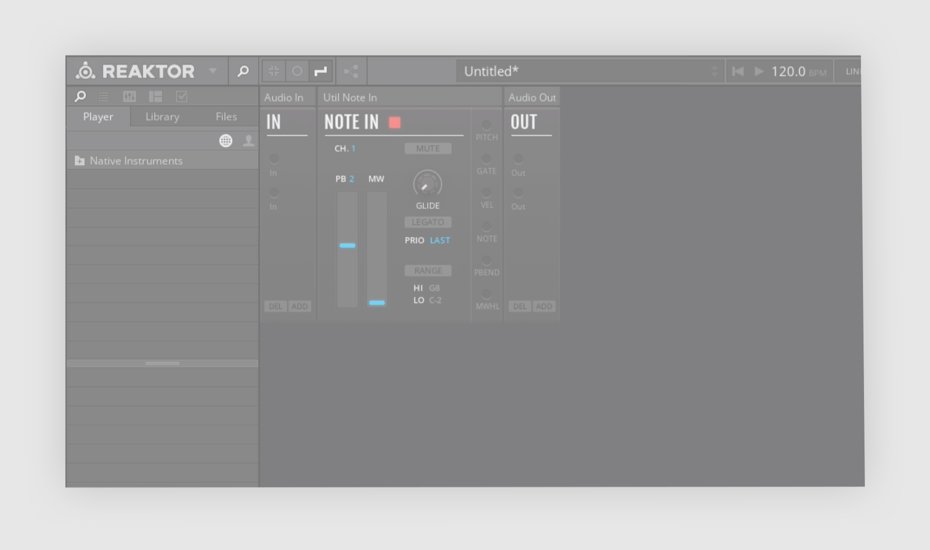Click the DEL button under OUT
This screenshot has width=930, height=550.
pyautogui.click(x=519, y=307)
